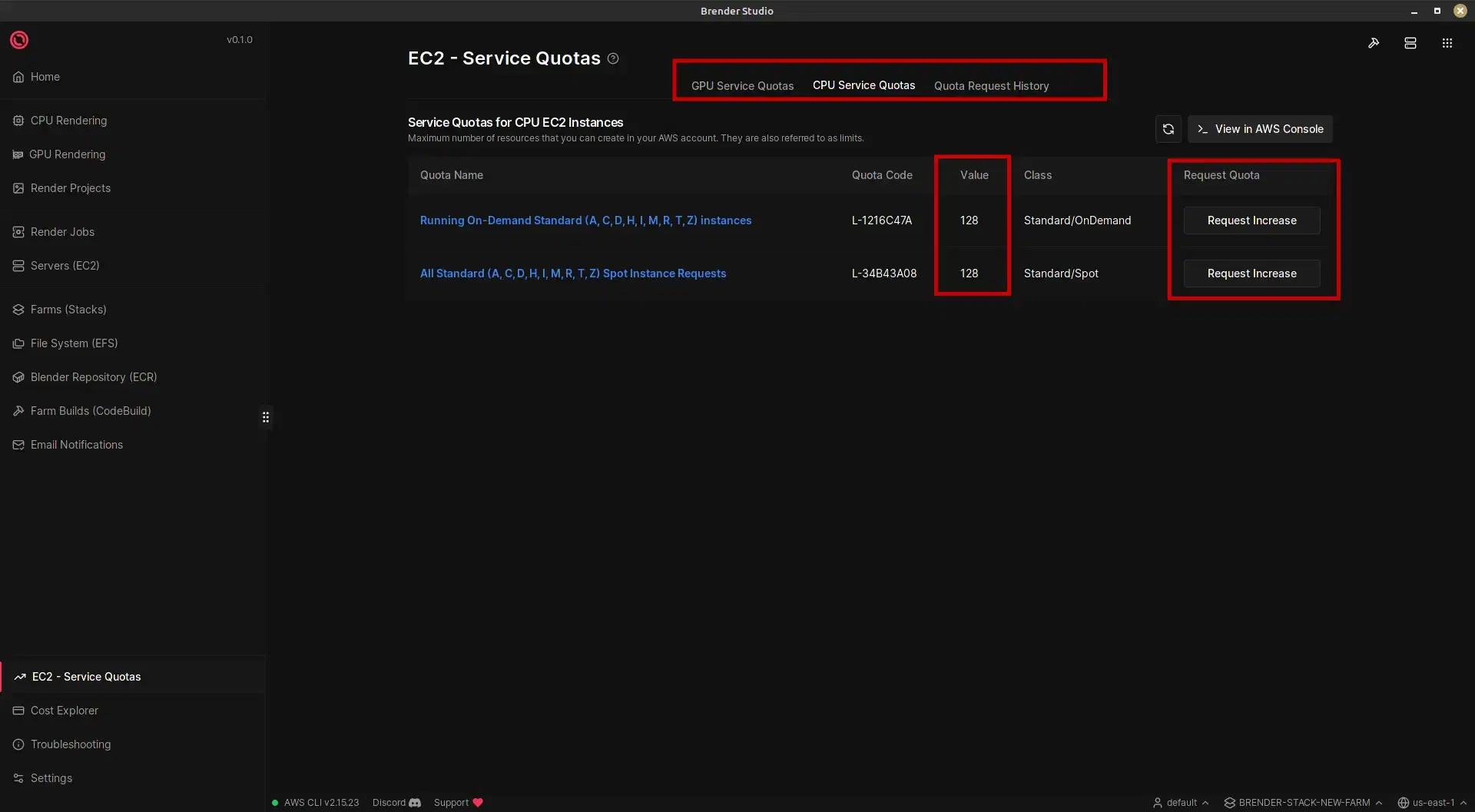This screenshot has width=1475, height=812.
Task: Open Settings page
Action: pyautogui.click(x=132, y=778)
